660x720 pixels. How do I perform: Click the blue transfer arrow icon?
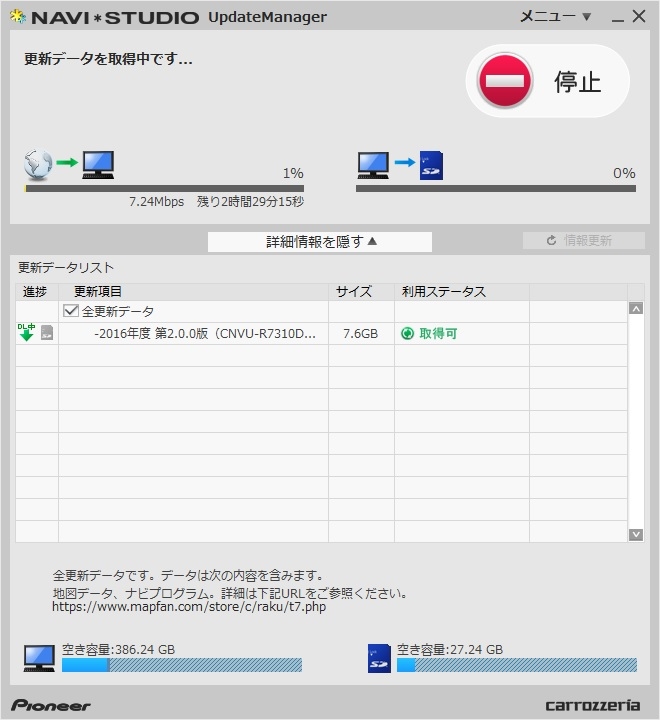tap(405, 162)
